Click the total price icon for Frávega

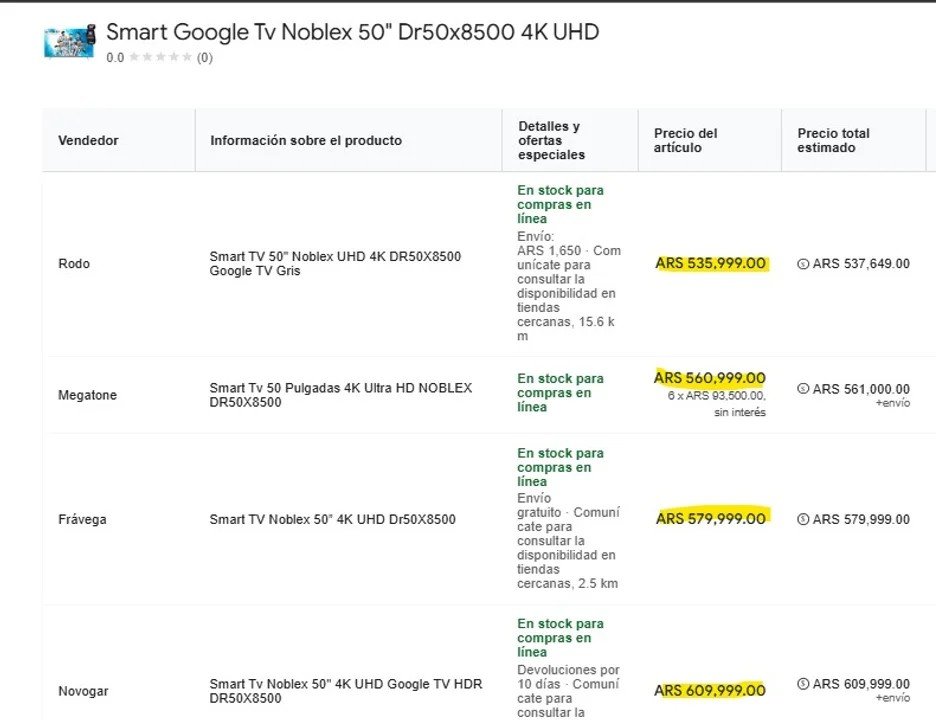coord(803,519)
